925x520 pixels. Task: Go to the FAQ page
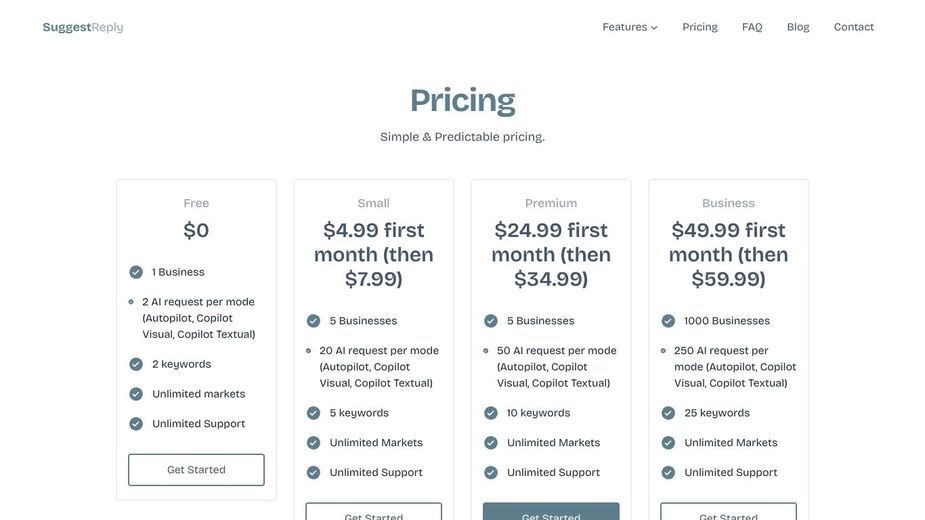pos(752,27)
